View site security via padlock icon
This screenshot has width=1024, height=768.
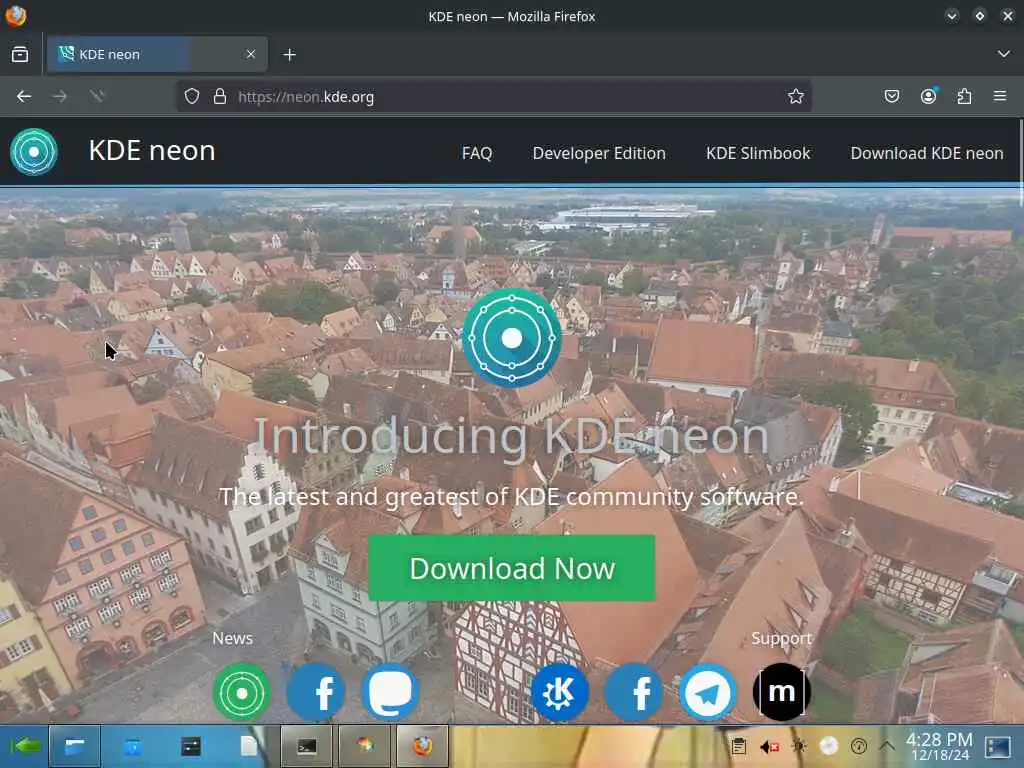[220, 97]
